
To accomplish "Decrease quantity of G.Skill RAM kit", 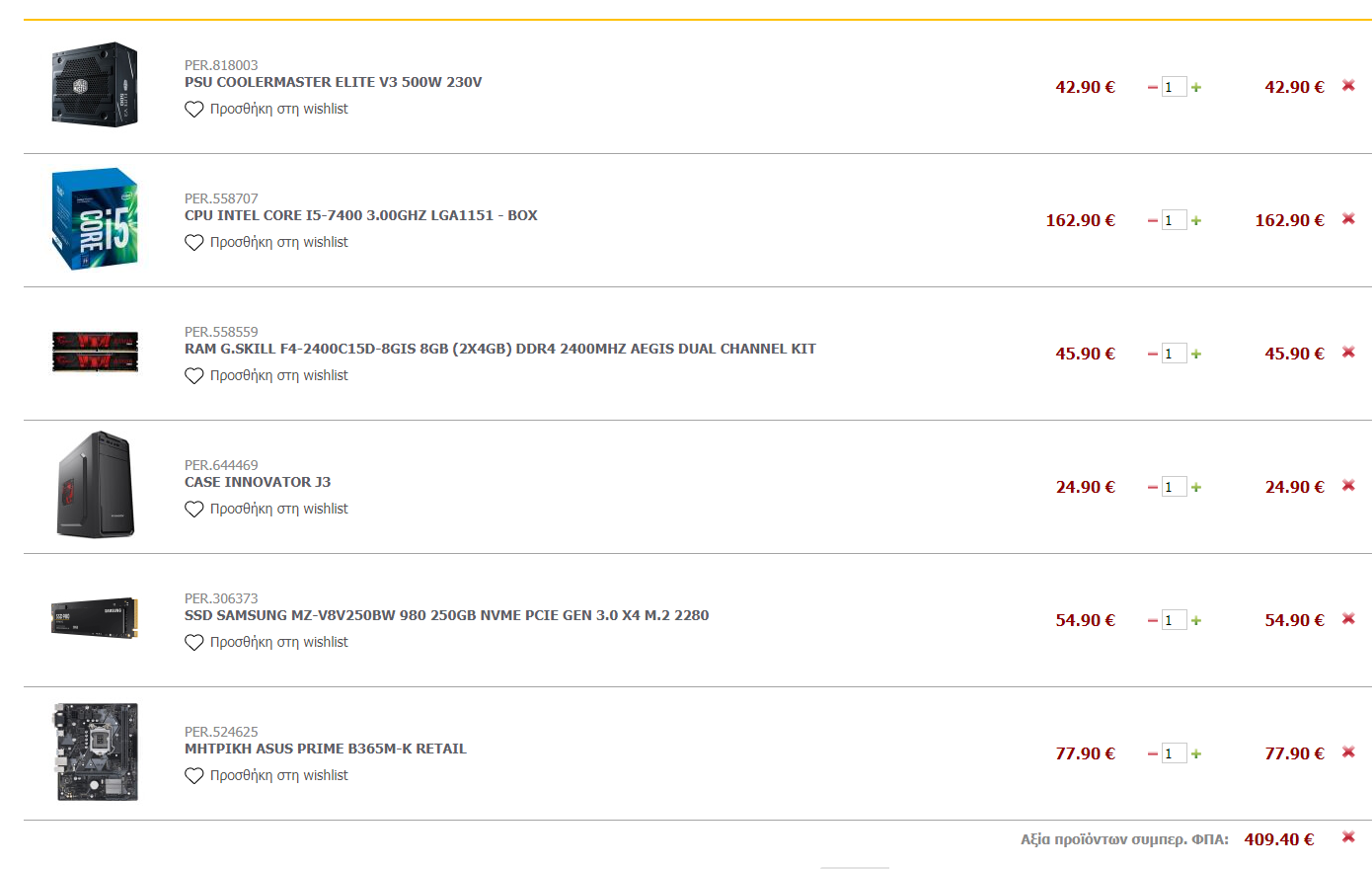I will (1152, 354).
